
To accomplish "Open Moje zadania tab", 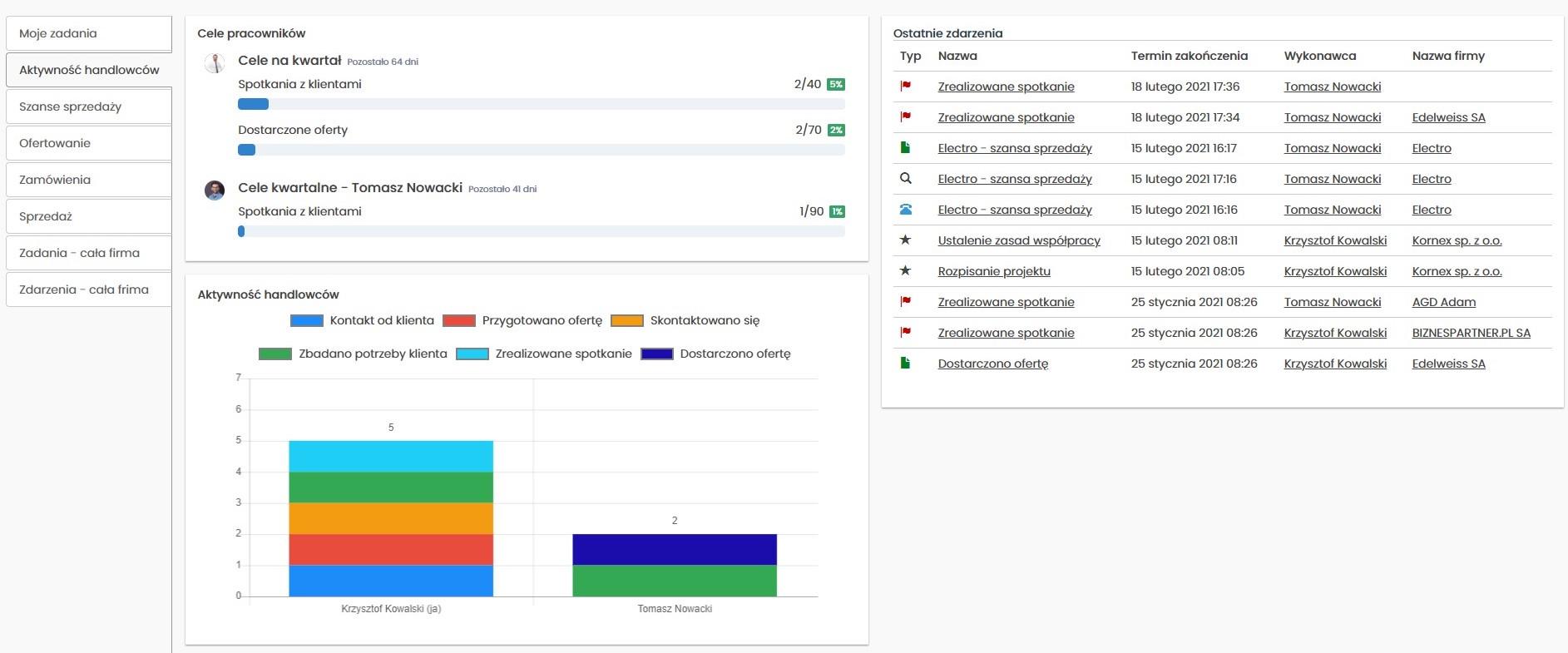I will tap(88, 33).
